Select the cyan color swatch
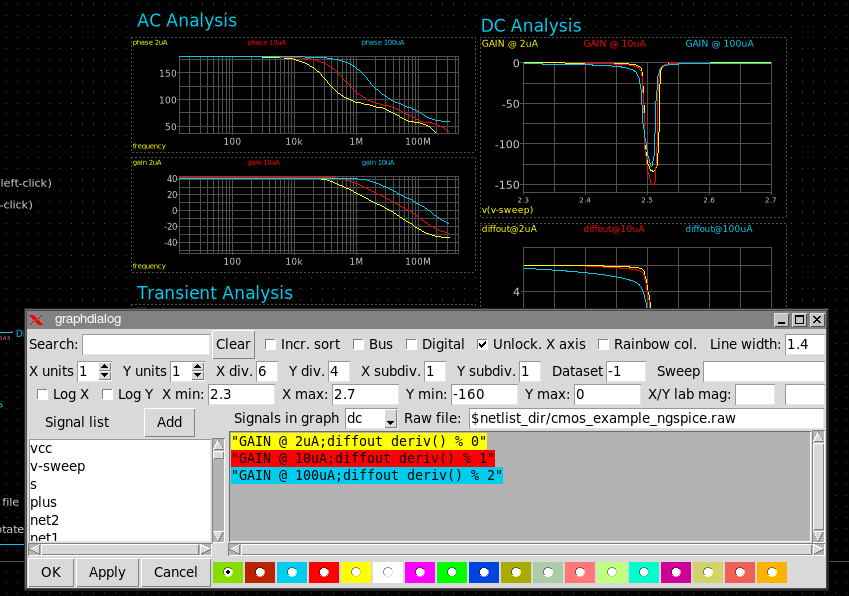Viewport: 849px width, 596px height. [293, 573]
